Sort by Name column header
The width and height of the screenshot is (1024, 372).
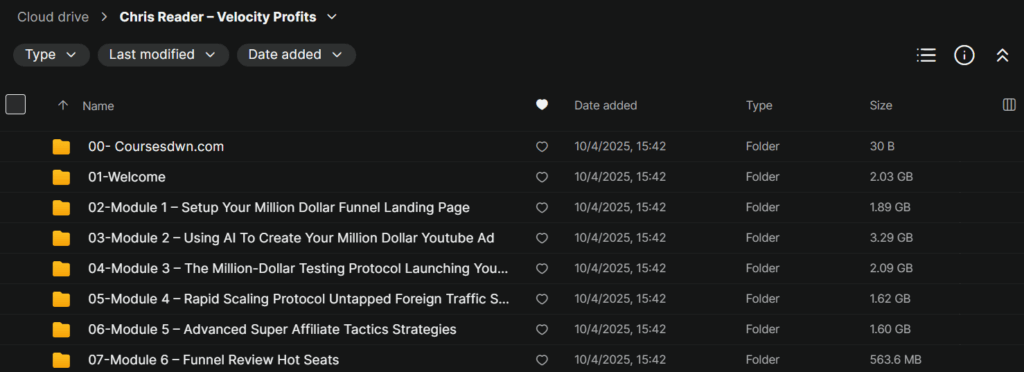coord(98,106)
